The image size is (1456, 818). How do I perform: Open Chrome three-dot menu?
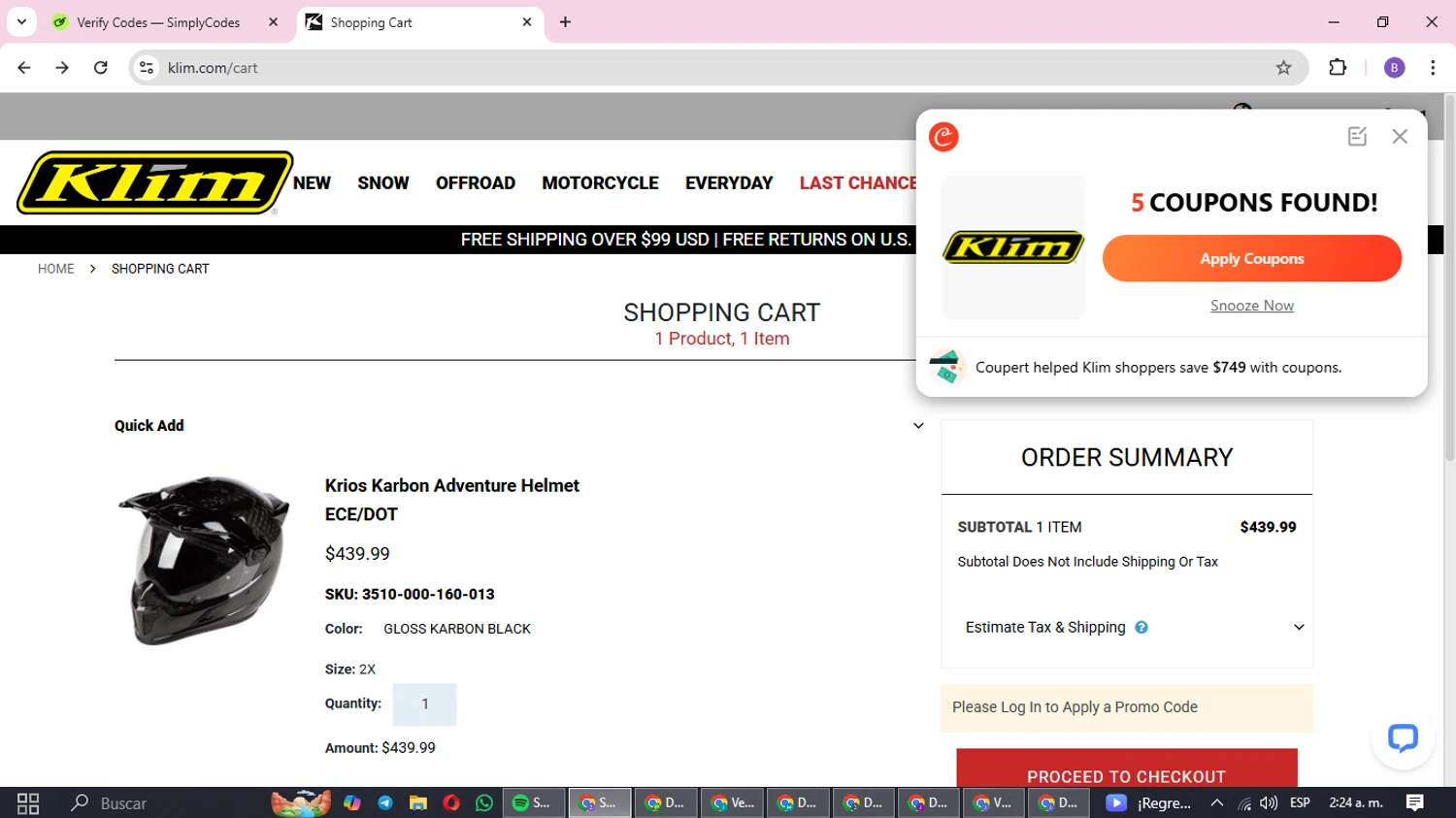(1433, 68)
